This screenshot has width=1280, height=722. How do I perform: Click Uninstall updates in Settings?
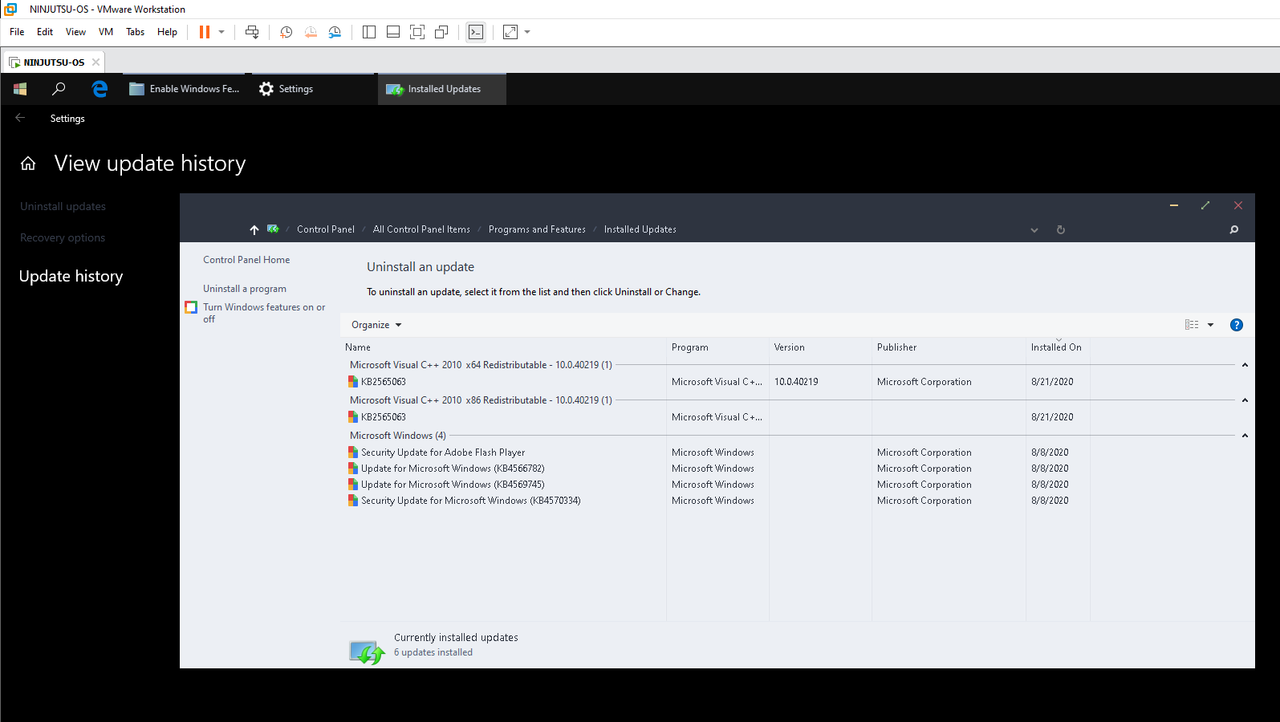63,206
